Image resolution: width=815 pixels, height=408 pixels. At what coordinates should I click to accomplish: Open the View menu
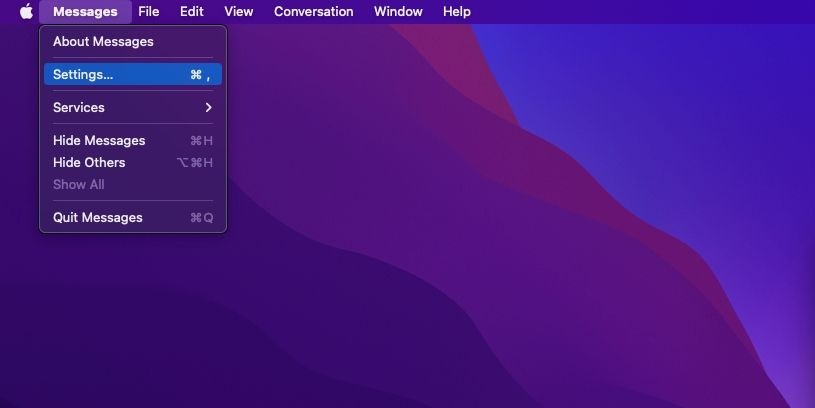click(x=239, y=11)
